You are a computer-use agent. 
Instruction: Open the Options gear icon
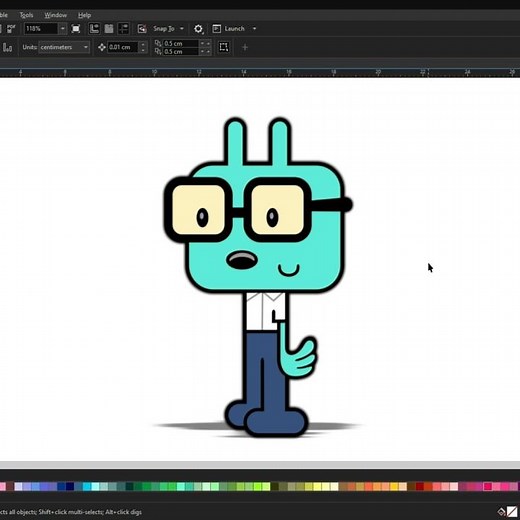(x=198, y=29)
